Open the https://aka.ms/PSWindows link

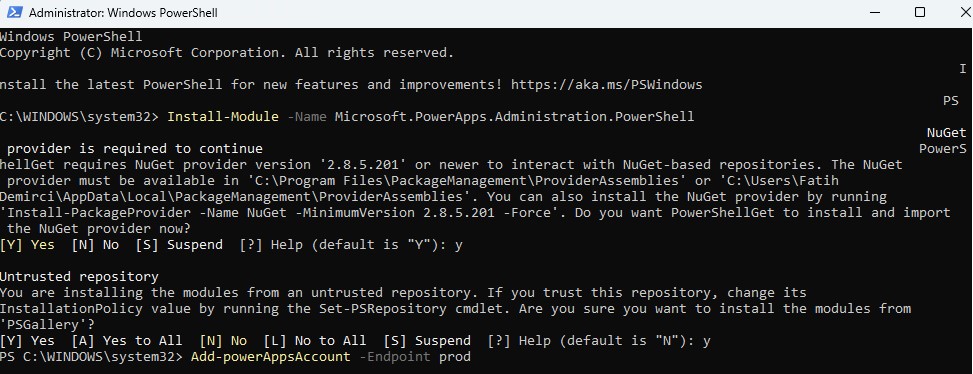click(607, 84)
